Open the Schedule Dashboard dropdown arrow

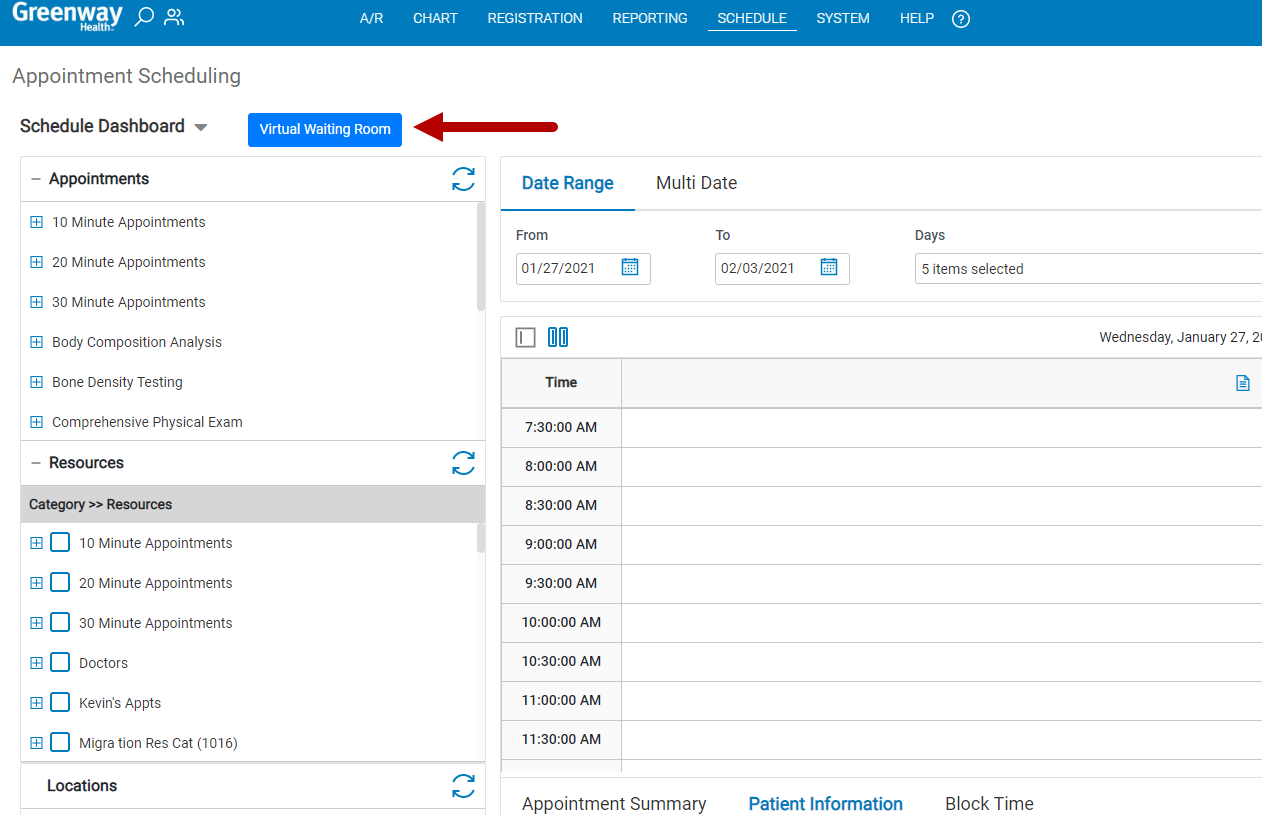[x=201, y=128]
